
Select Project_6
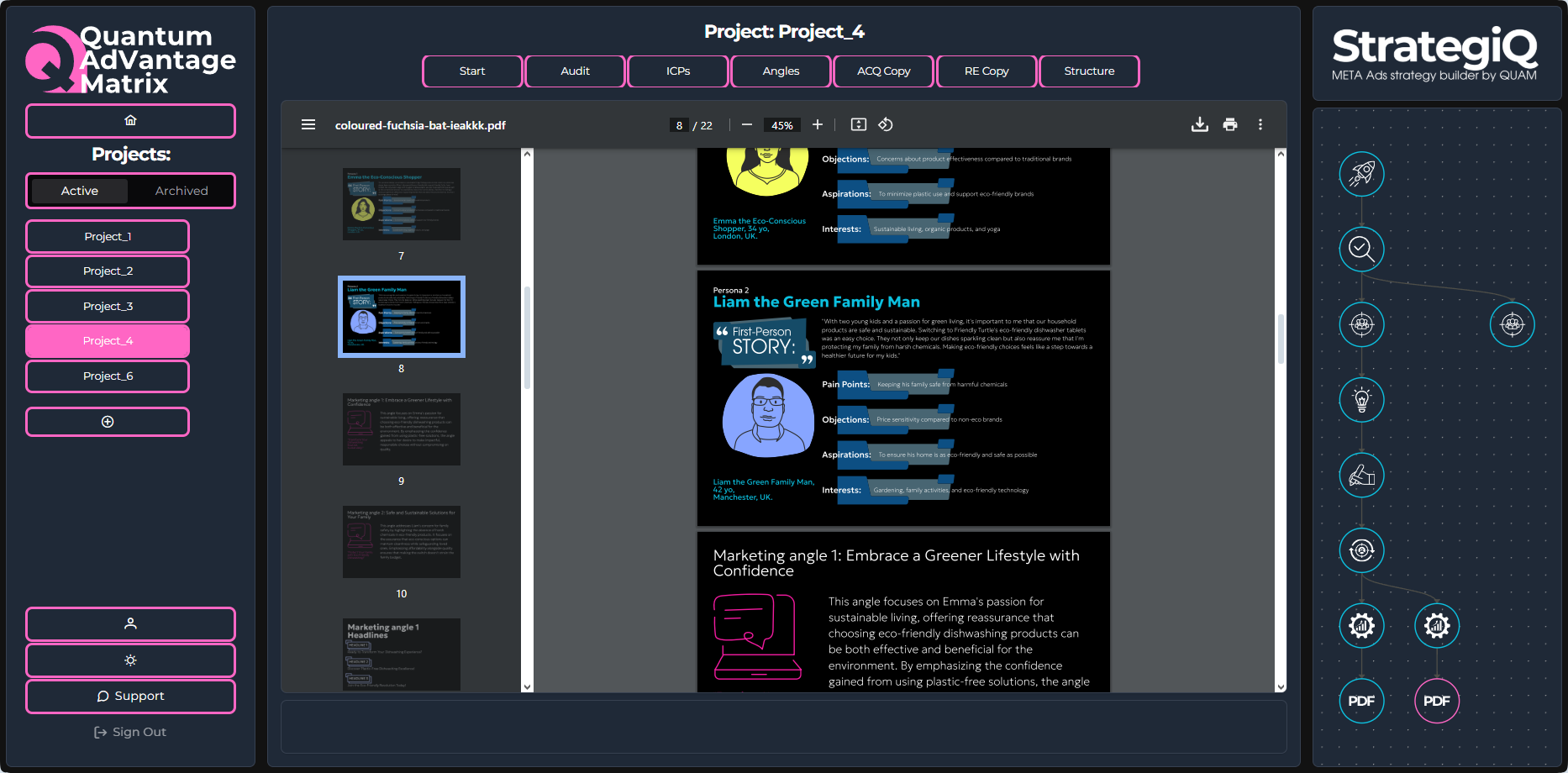108,376
